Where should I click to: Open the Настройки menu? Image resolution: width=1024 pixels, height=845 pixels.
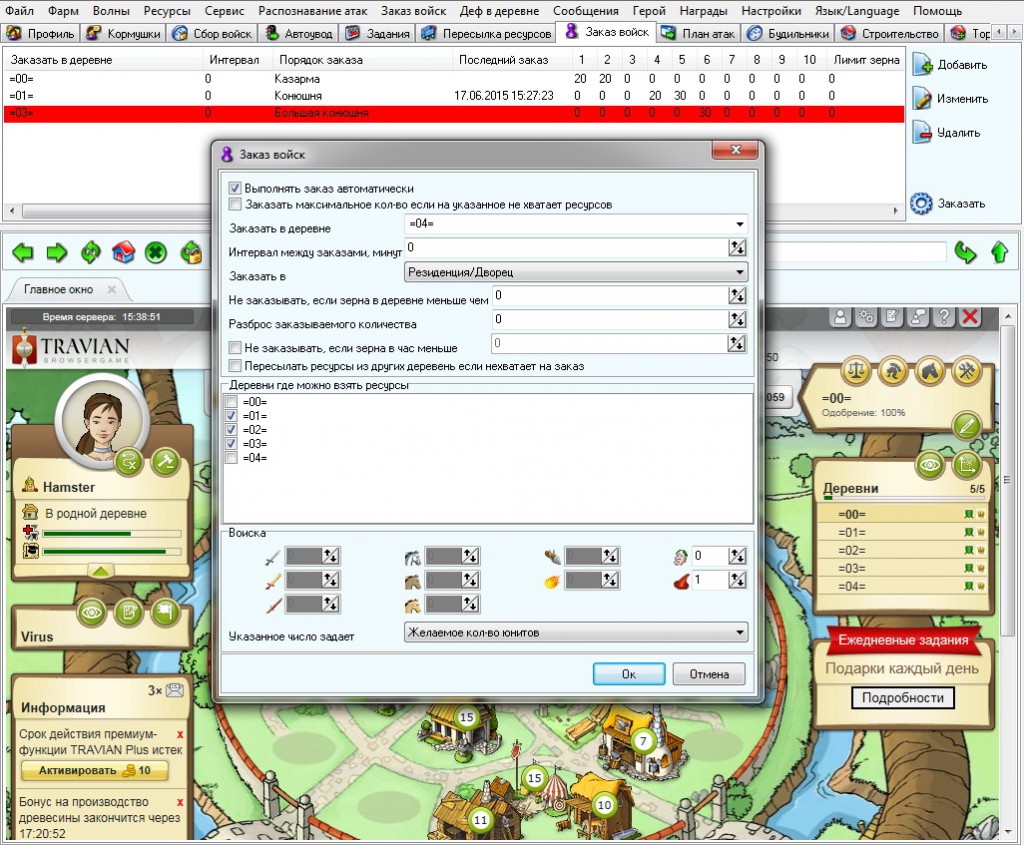coord(771,10)
